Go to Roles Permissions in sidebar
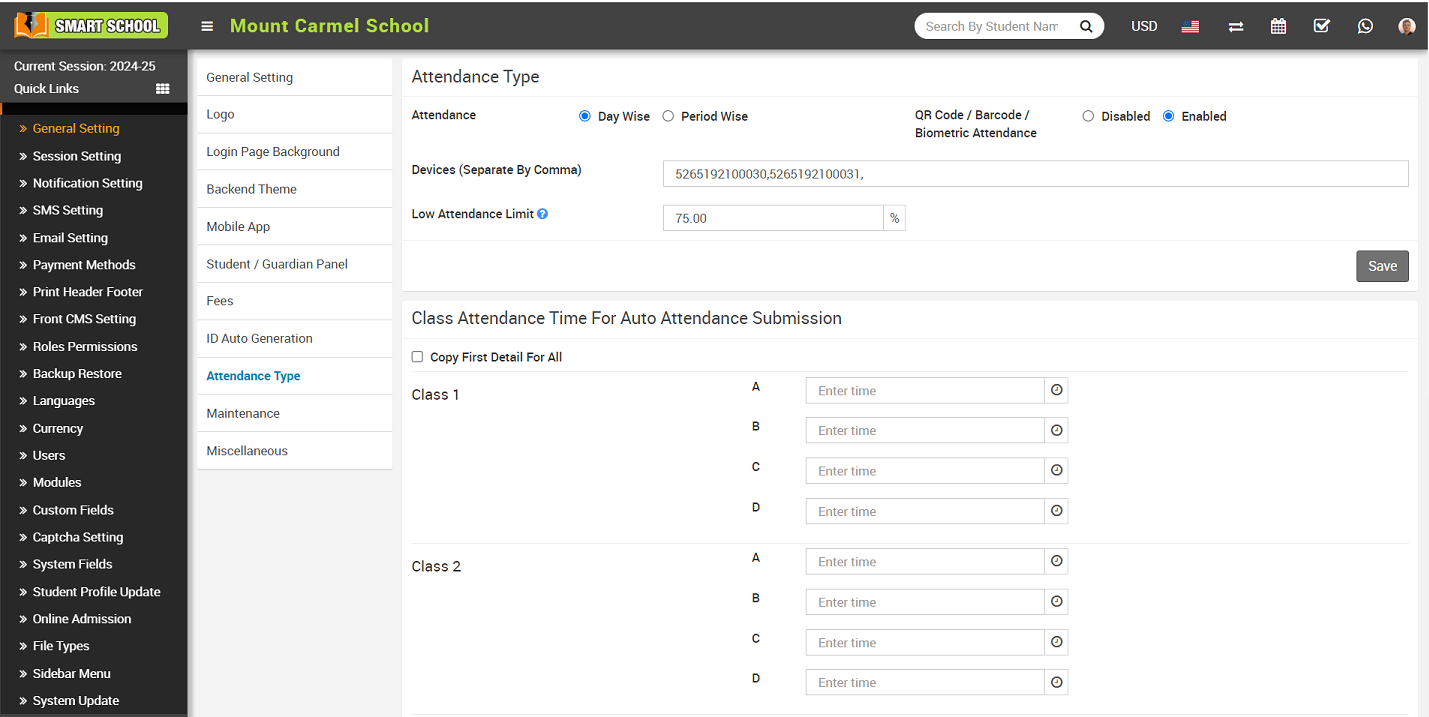Image resolution: width=1429 pixels, height=717 pixels. pyautogui.click(x=85, y=346)
